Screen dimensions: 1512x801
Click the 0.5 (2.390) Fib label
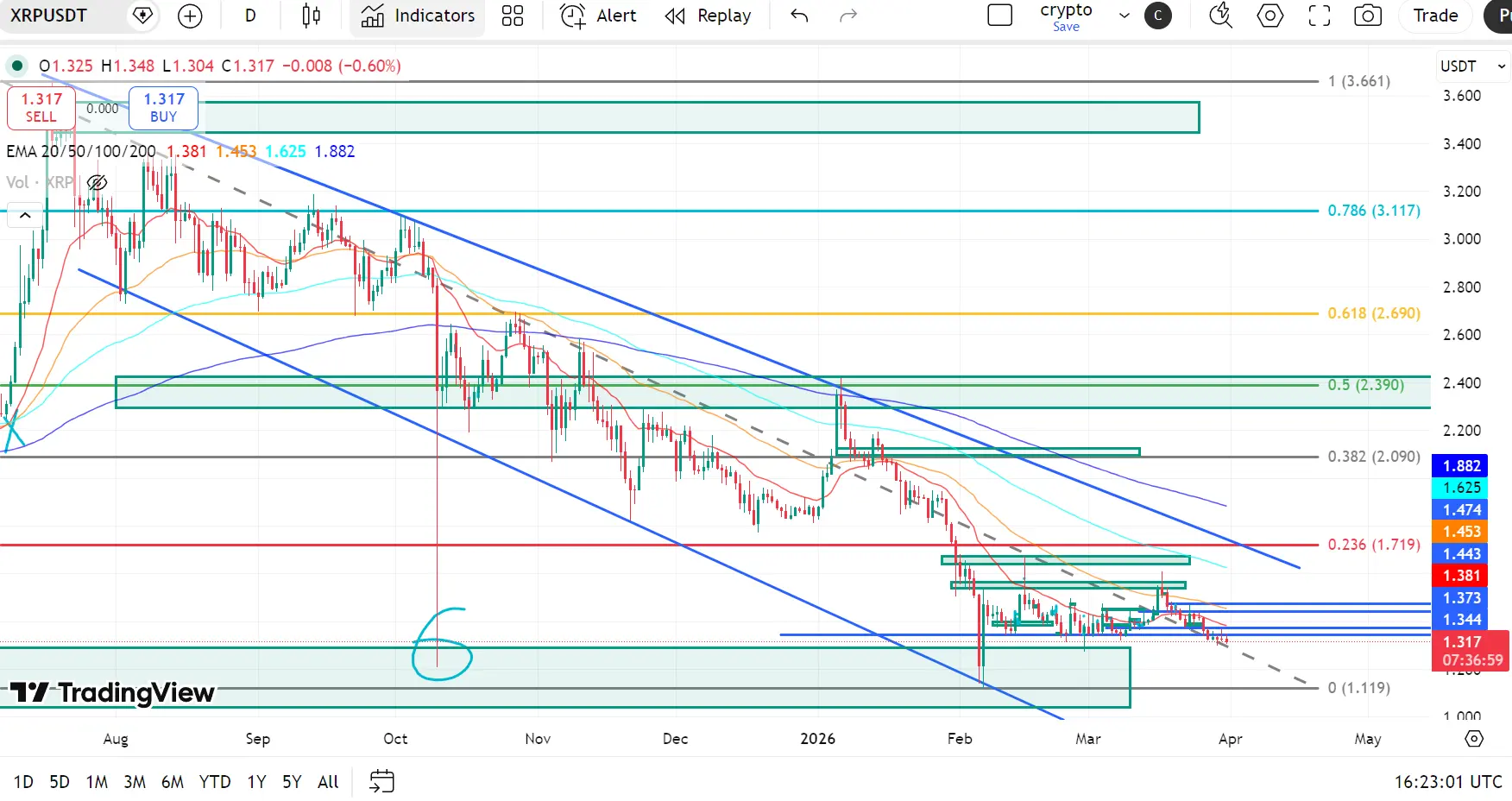click(1366, 385)
